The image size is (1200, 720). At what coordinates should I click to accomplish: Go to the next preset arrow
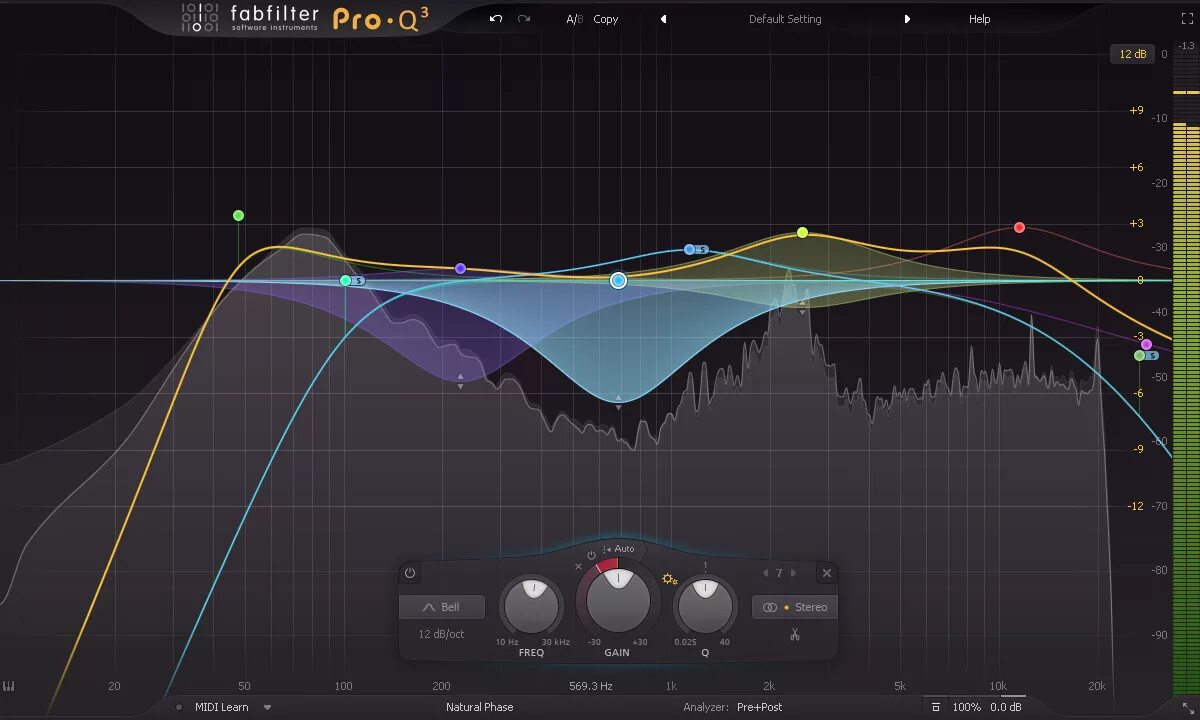click(x=907, y=19)
